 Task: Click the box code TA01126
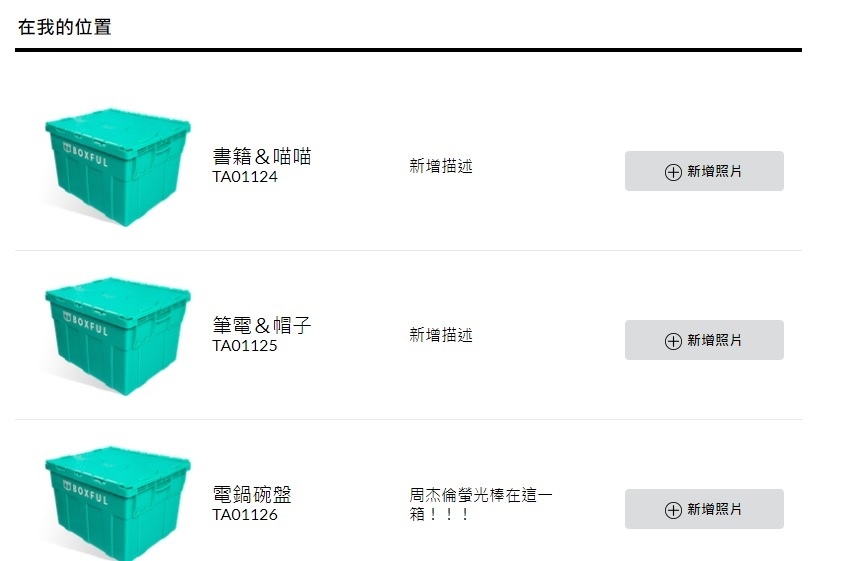pyautogui.click(x=245, y=515)
